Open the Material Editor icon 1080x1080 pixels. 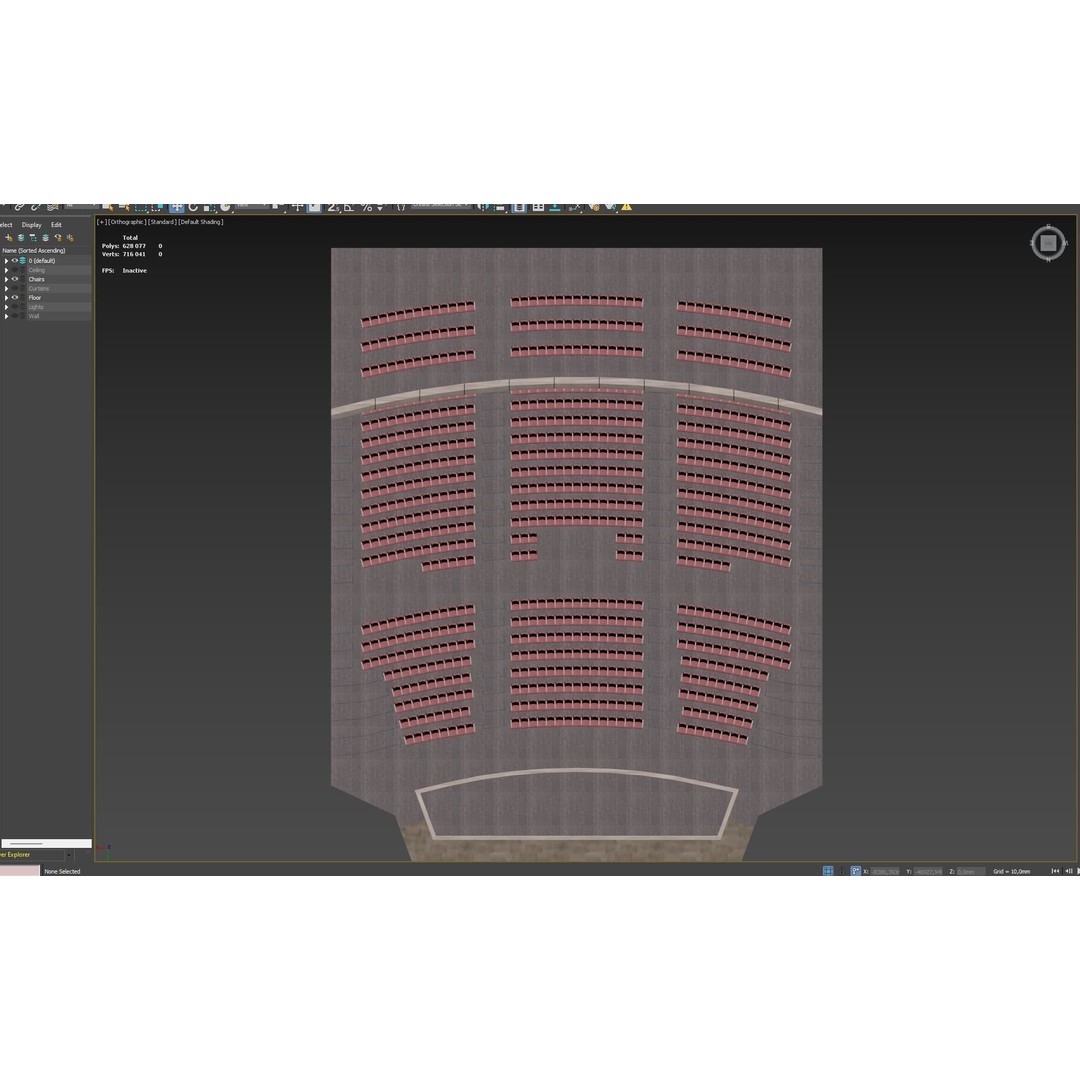(594, 207)
